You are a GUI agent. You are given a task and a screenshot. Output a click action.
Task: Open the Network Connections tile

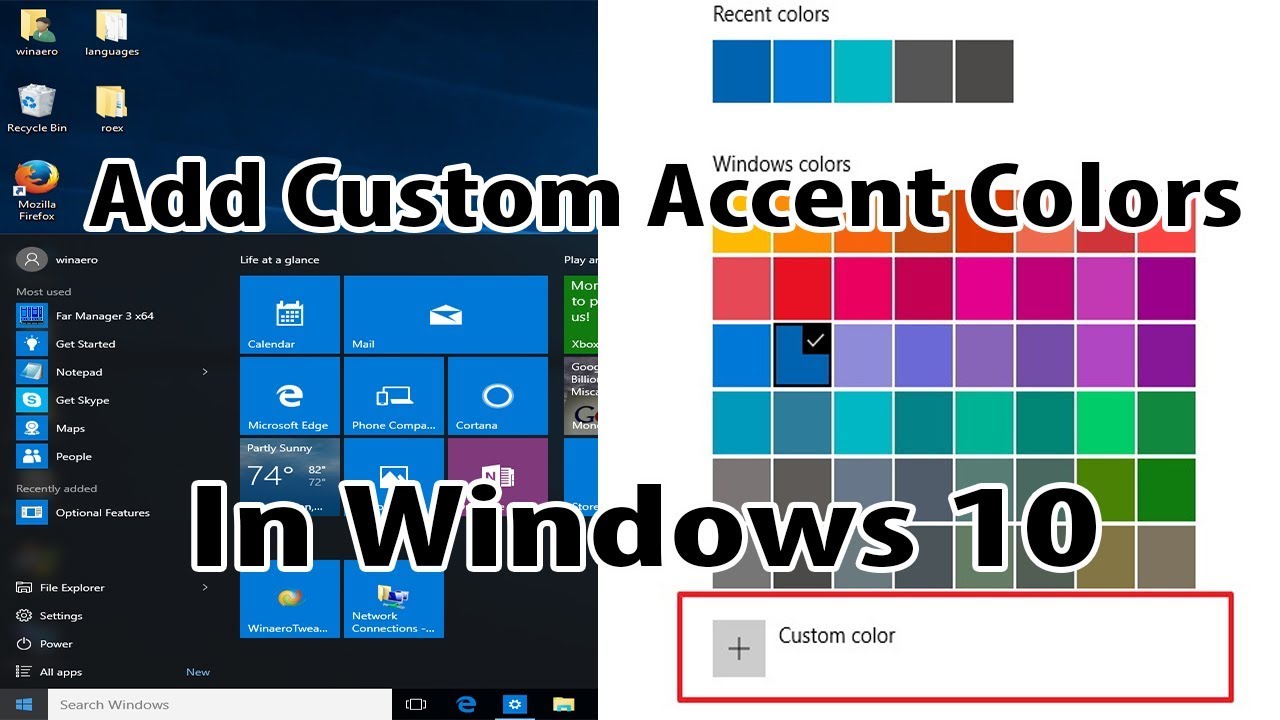click(x=394, y=599)
